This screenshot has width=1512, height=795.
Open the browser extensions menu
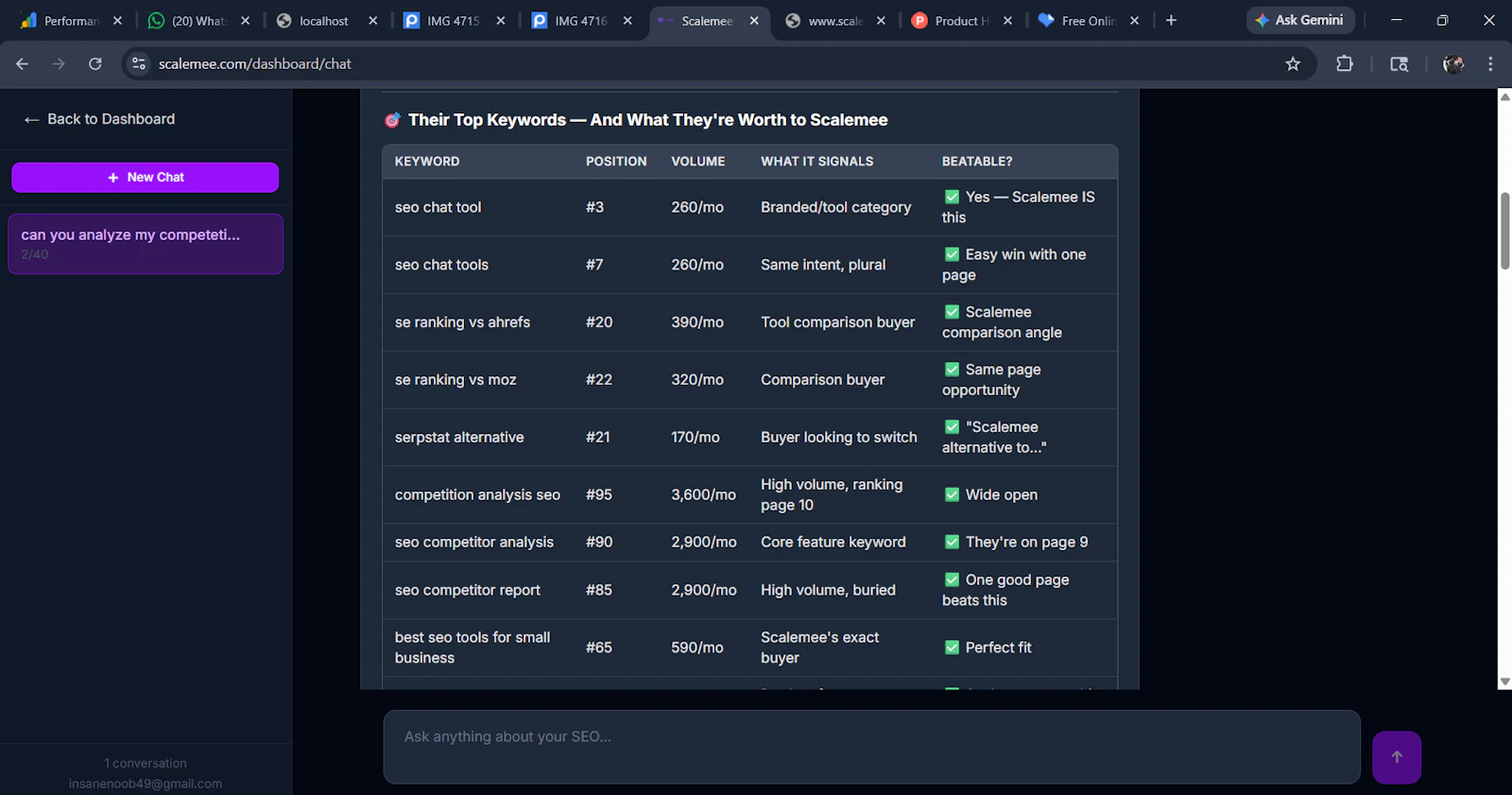click(x=1345, y=63)
